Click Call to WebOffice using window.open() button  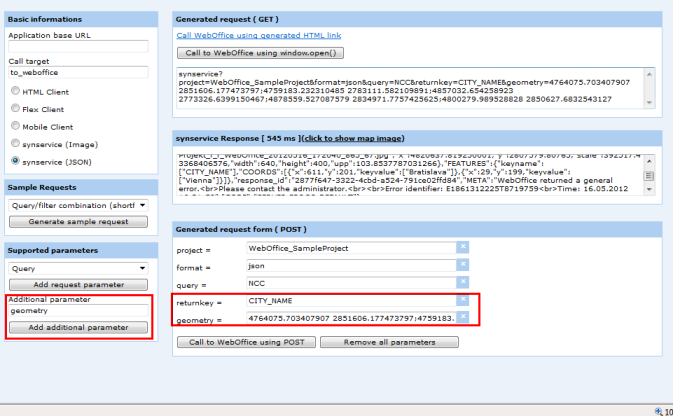tap(261, 53)
